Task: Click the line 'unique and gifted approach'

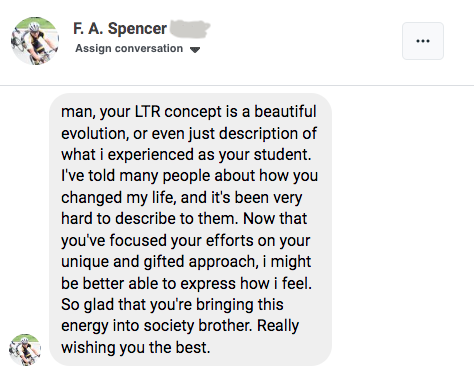Action: [186, 262]
